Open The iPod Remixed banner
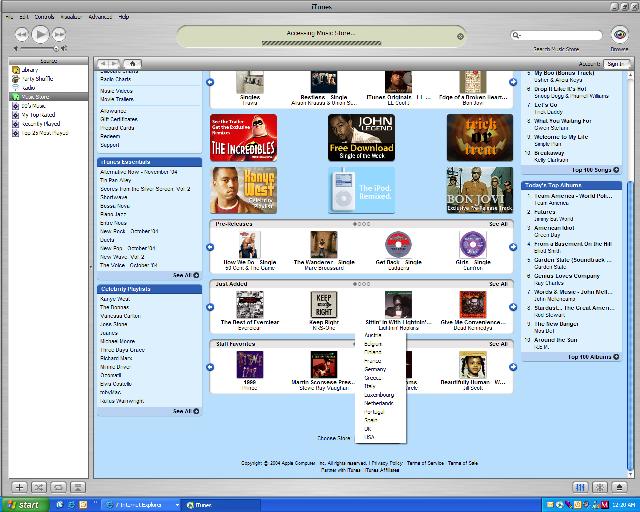Screen dimensions: 640x512 coord(361,190)
